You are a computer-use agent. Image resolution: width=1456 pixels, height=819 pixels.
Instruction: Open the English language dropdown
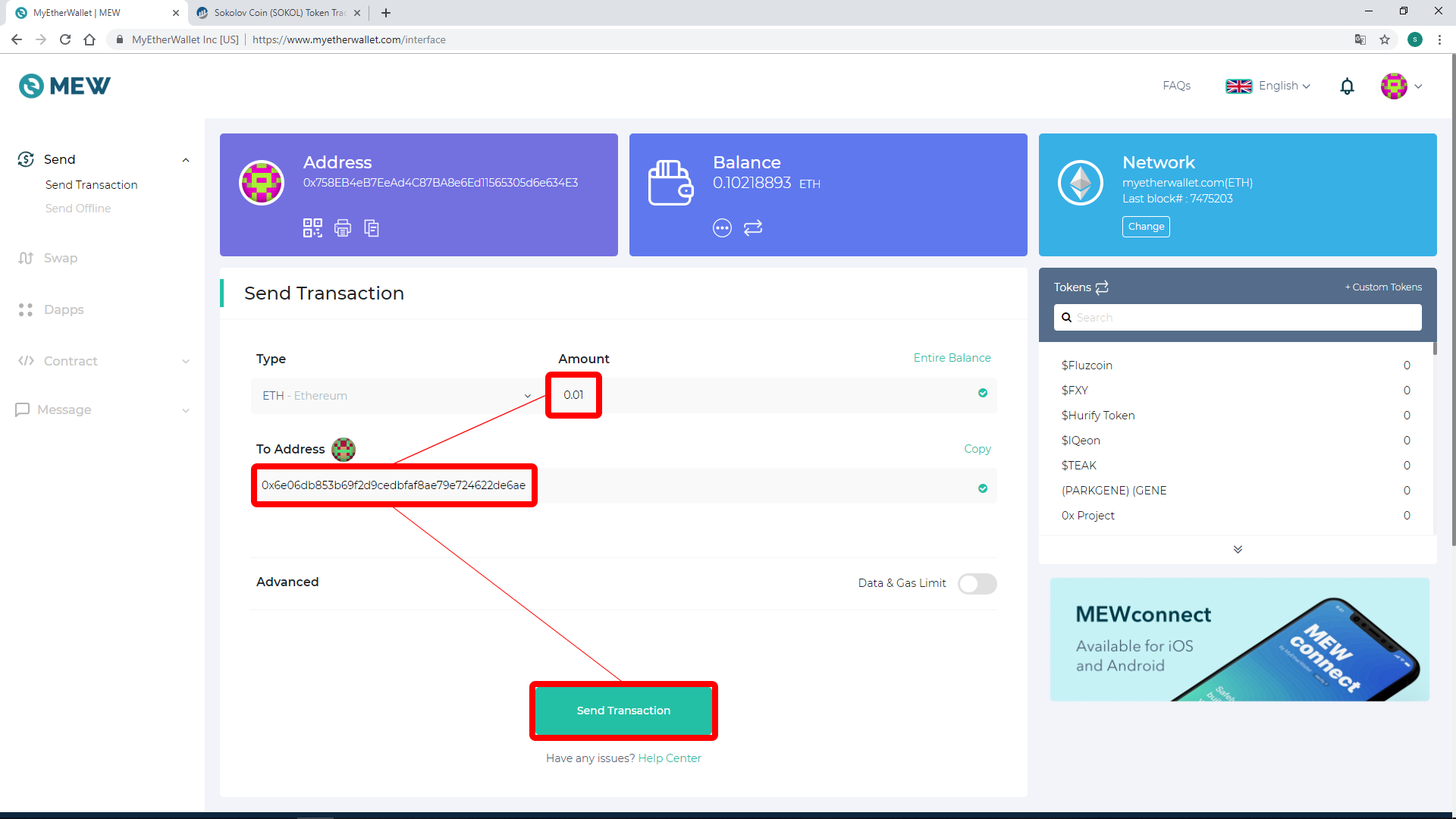pyautogui.click(x=1268, y=86)
